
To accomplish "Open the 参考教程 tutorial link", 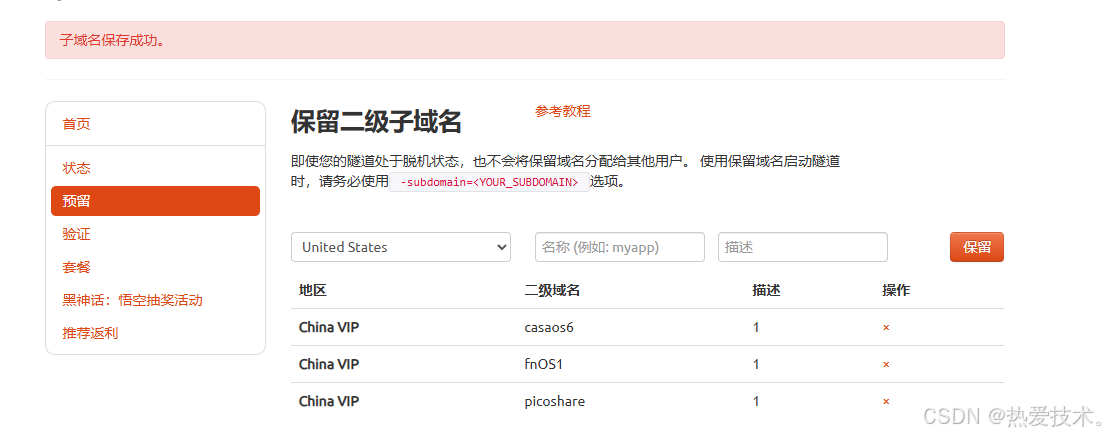I will pos(563,111).
